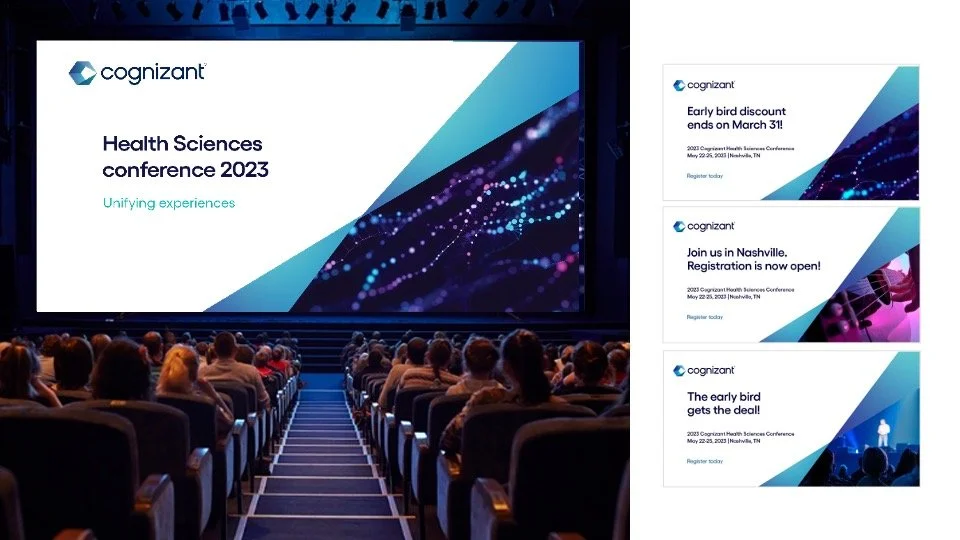Click "Register today" in the Nashville banner
Image resolution: width=960 pixels, height=540 pixels.
[705, 317]
